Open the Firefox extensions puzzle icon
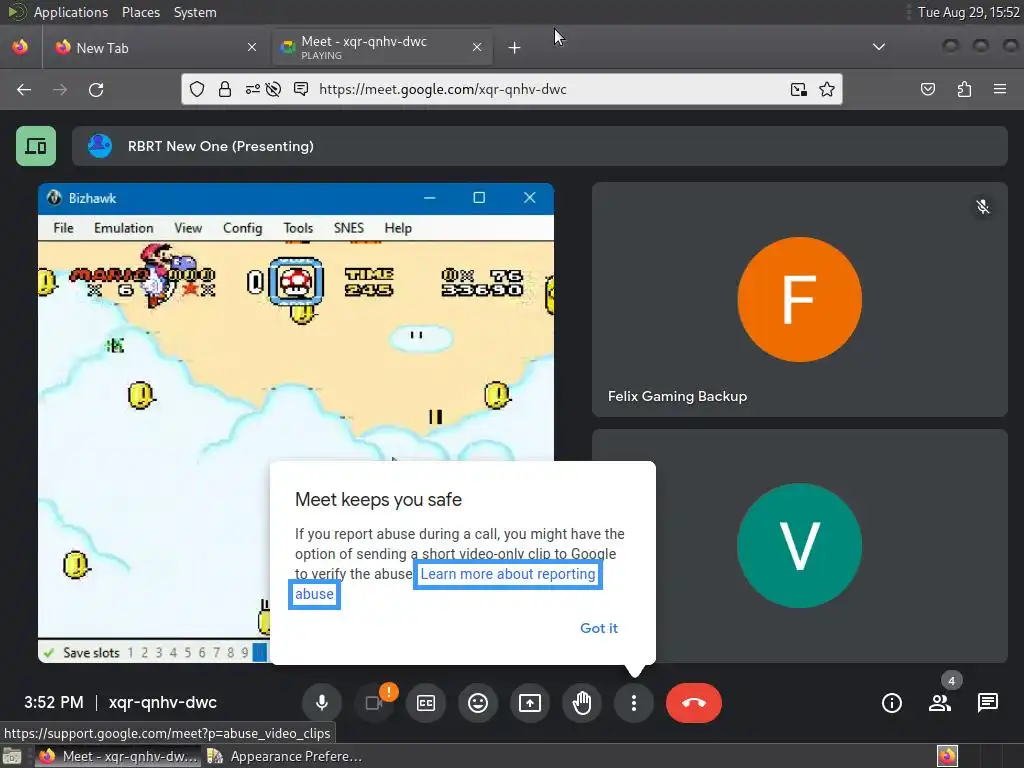This screenshot has width=1024, height=768. pos(964,89)
